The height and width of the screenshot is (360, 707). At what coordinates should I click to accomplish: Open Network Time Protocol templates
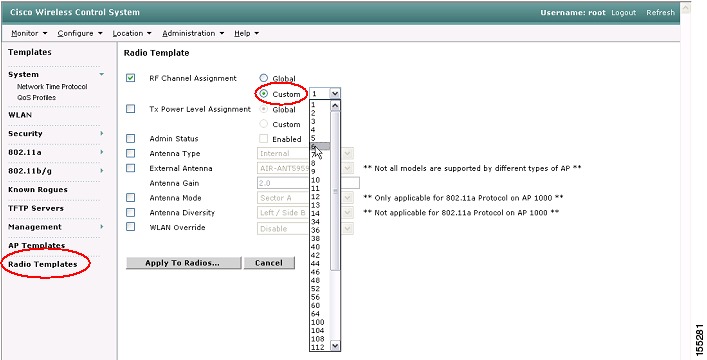(x=52, y=87)
